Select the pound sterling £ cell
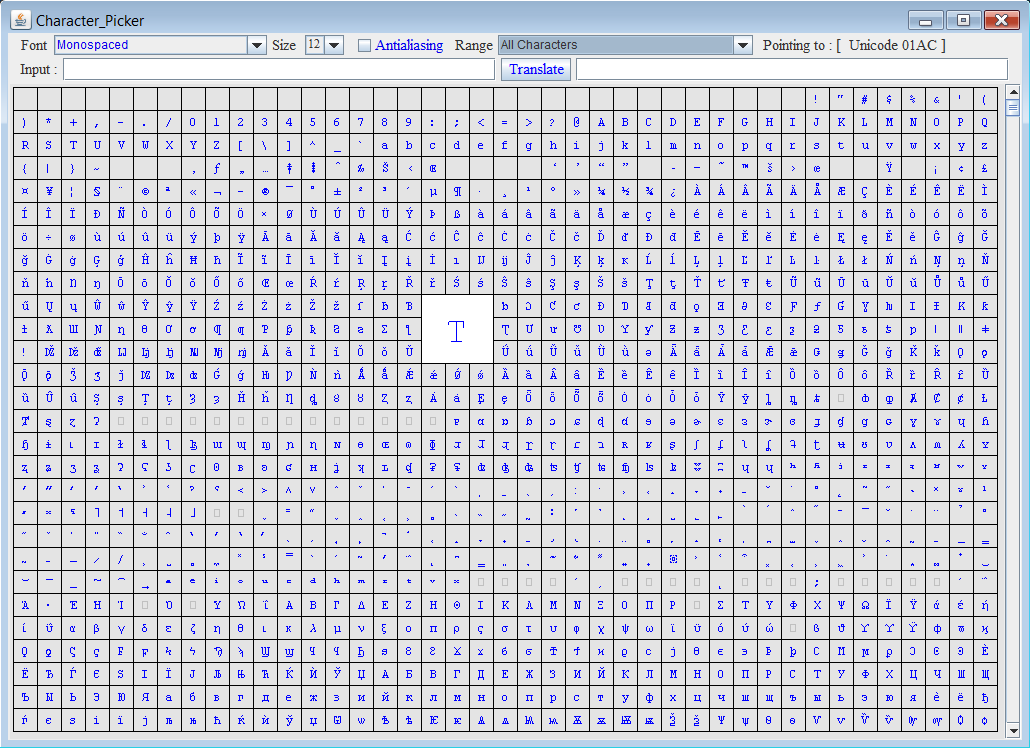This screenshot has height=748, width=1030. pos(985,168)
